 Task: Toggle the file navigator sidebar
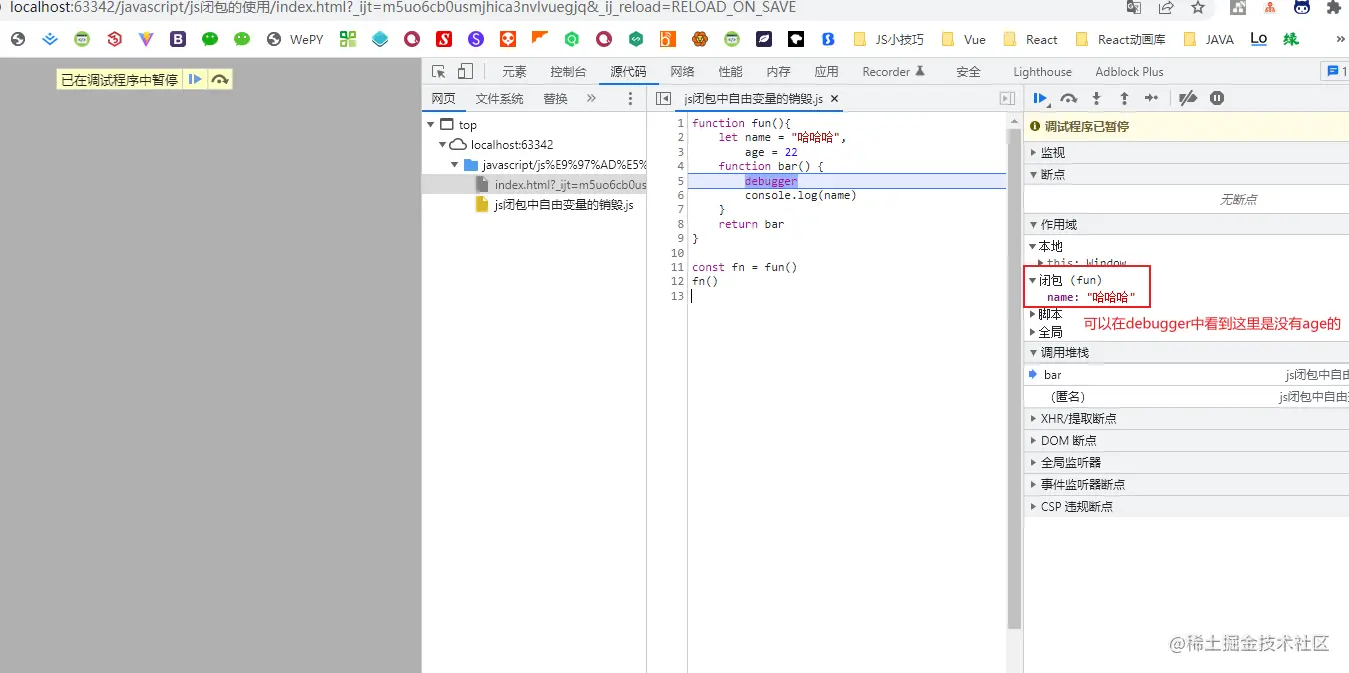663,98
